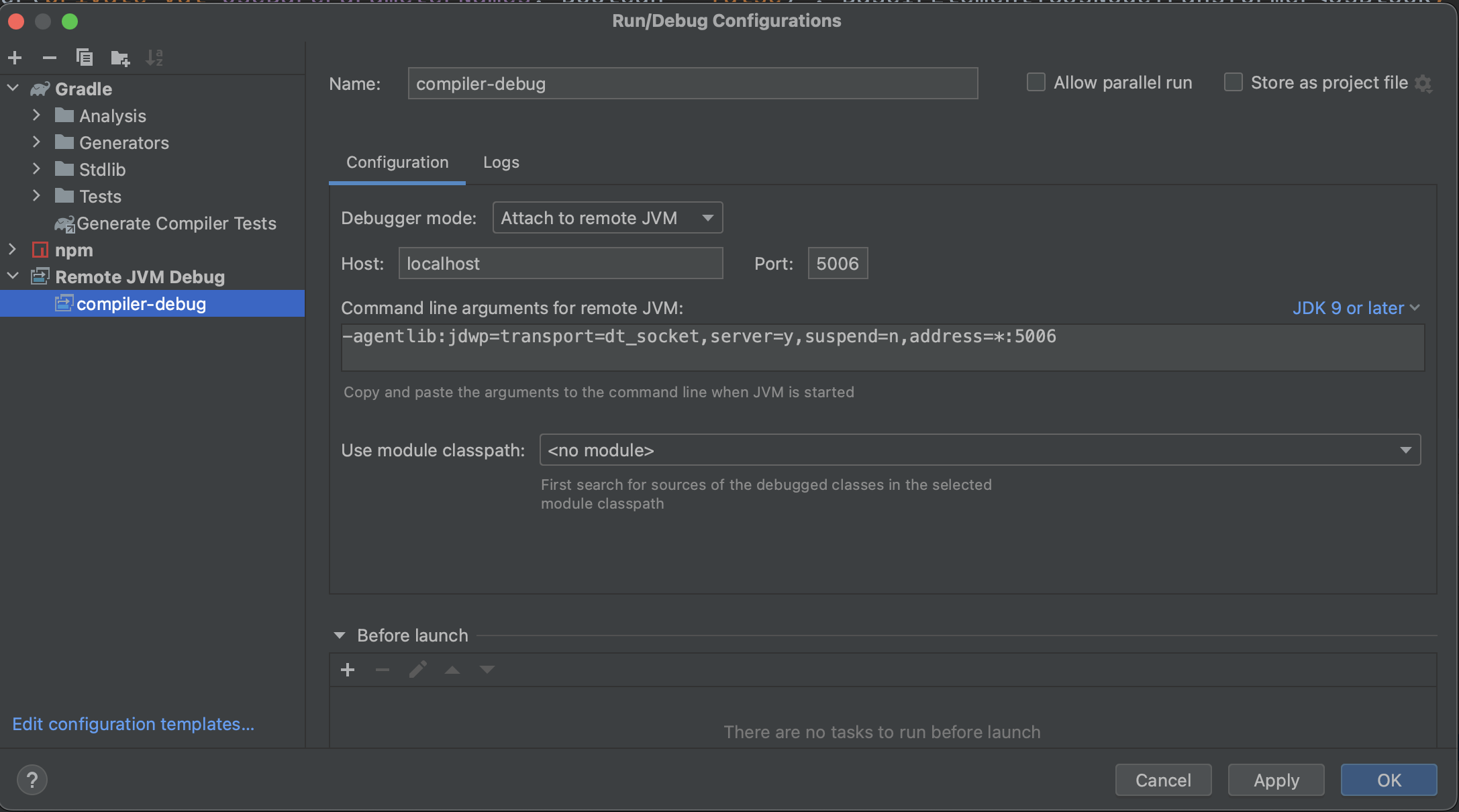Switch to the Logs tab
This screenshot has height=812, width=1459.
[x=501, y=162]
